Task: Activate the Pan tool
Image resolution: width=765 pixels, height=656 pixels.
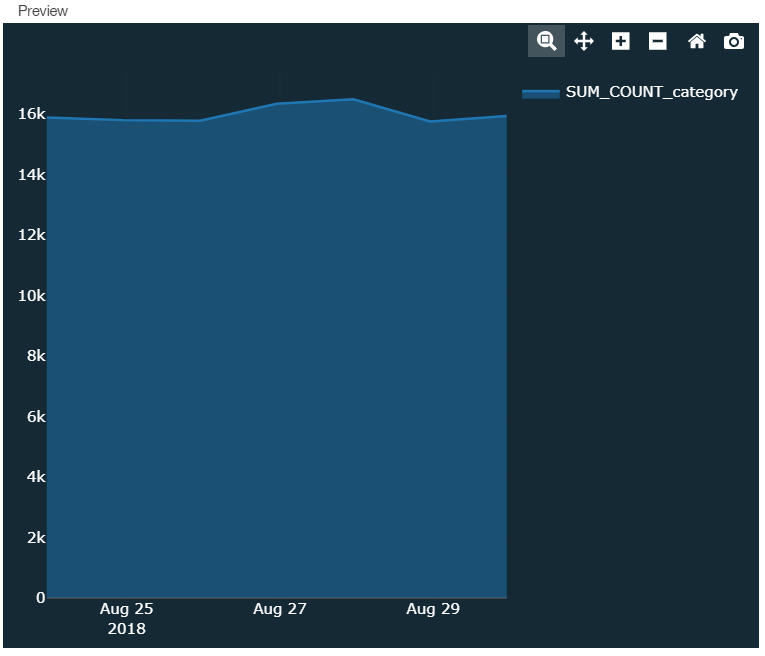Action: pyautogui.click(x=584, y=41)
